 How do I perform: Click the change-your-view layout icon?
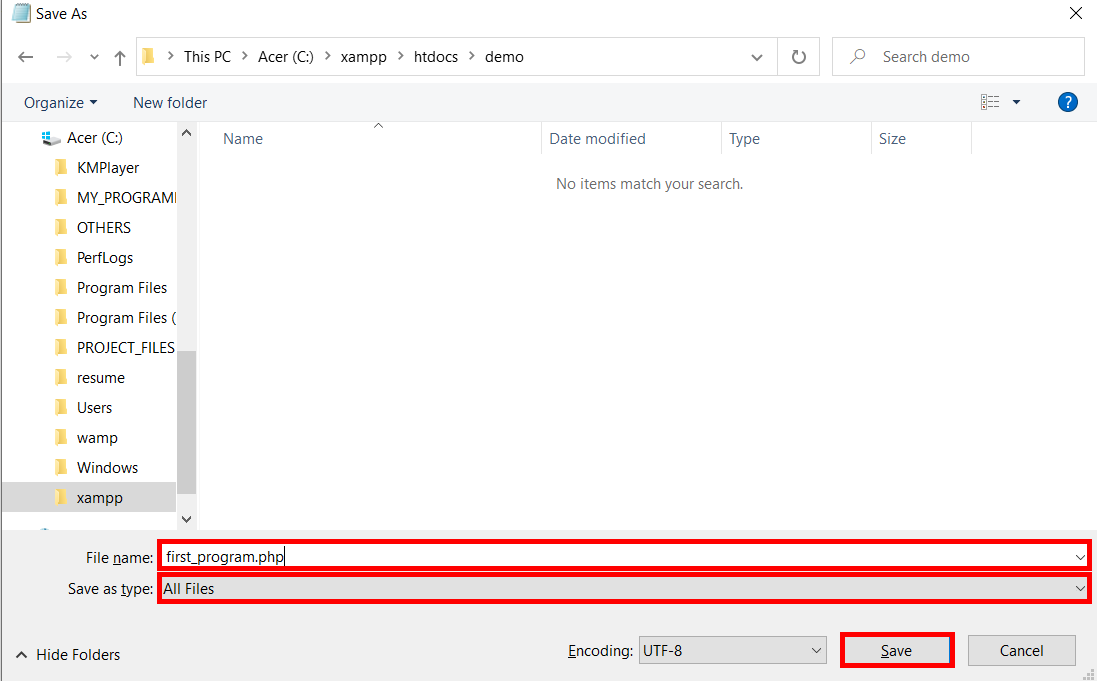(990, 101)
